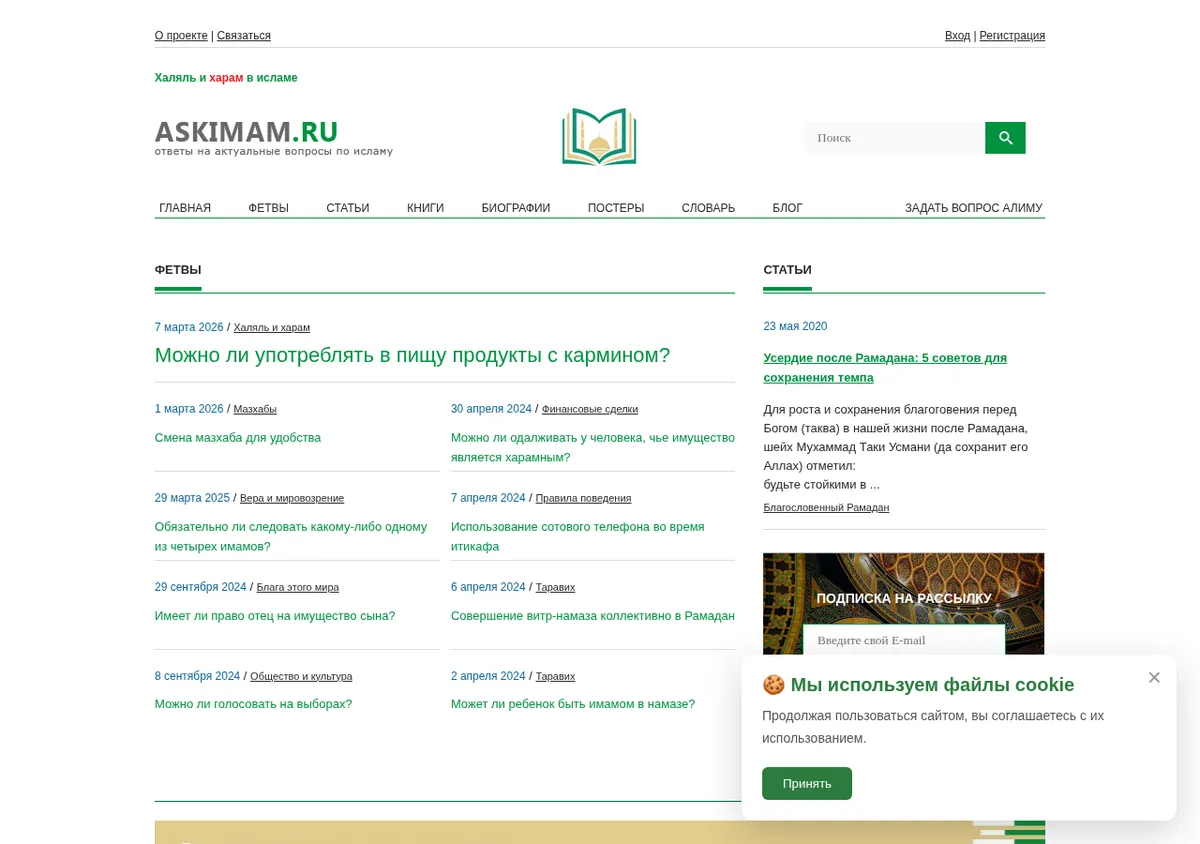Click the mosque book logo icon

pyautogui.click(x=599, y=137)
